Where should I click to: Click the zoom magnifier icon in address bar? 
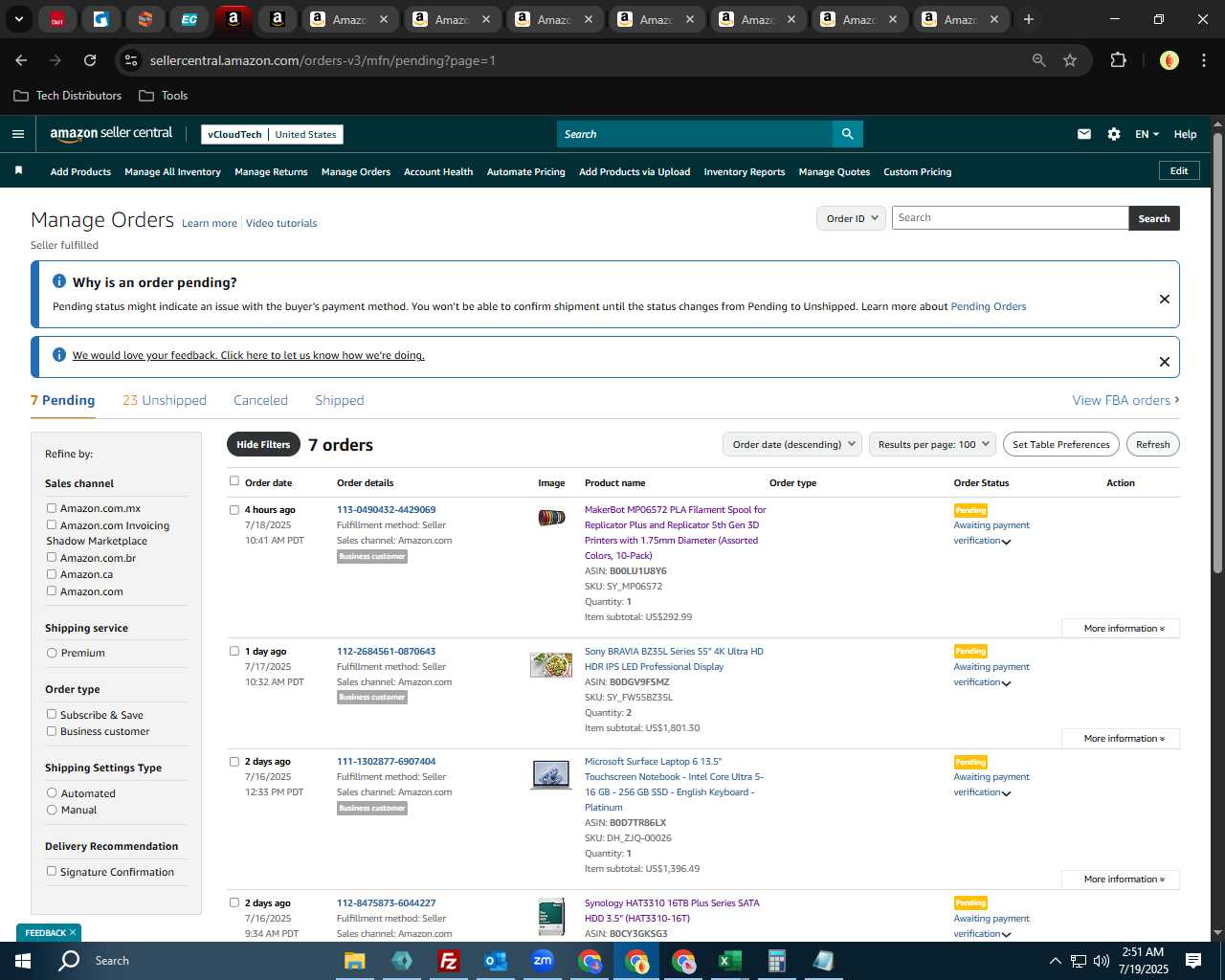1039,60
